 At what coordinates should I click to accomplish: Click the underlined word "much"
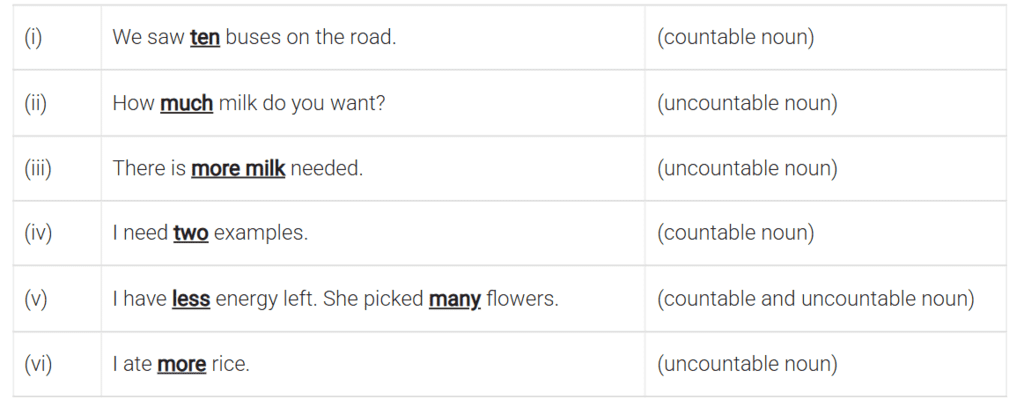click(x=186, y=103)
